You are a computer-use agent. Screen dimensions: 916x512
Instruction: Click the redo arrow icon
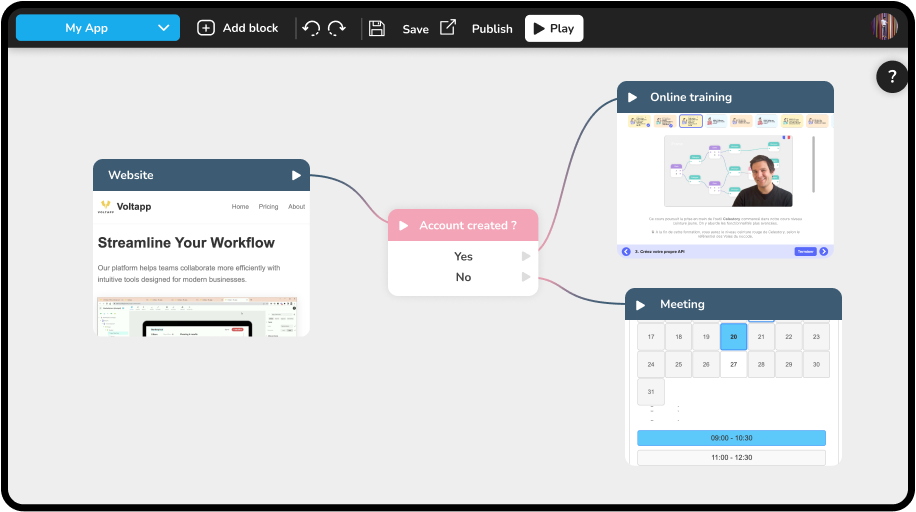point(336,28)
